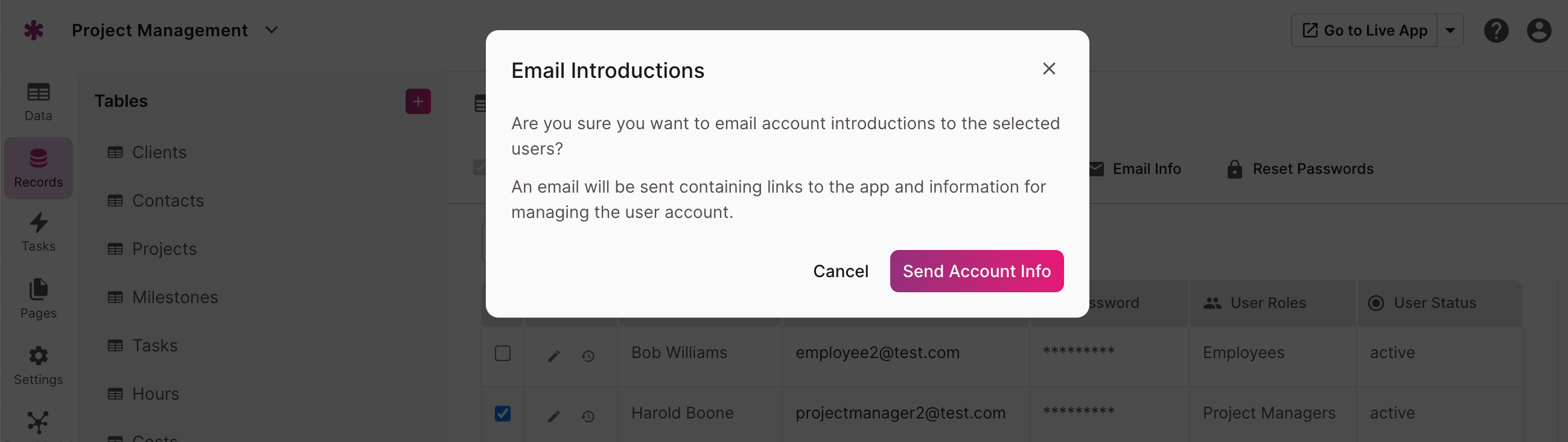This screenshot has height=442, width=1568.
Task: Open the Go to Live App dropdown arrow
Action: point(1450,30)
